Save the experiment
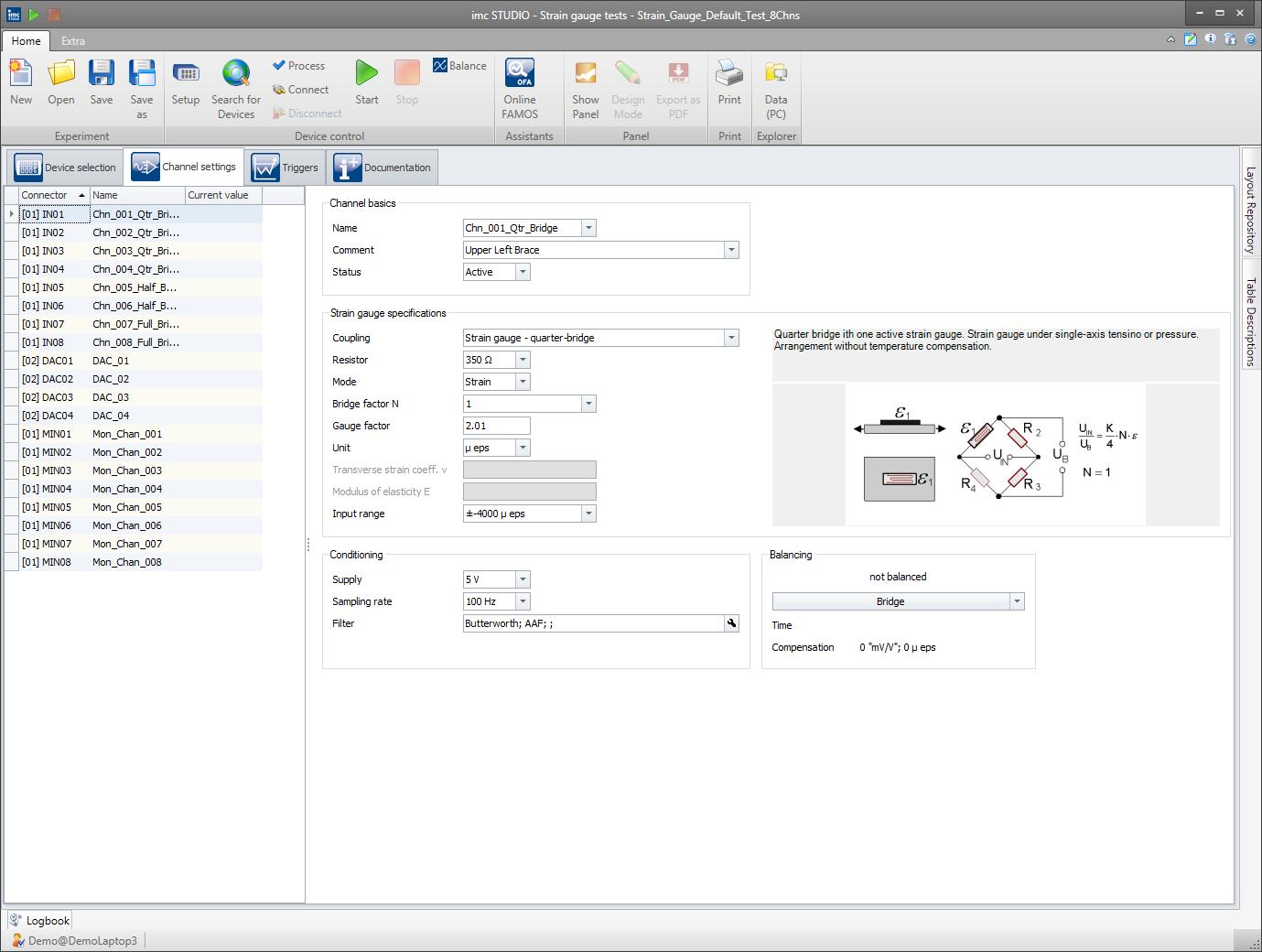This screenshot has width=1262, height=952. click(102, 83)
